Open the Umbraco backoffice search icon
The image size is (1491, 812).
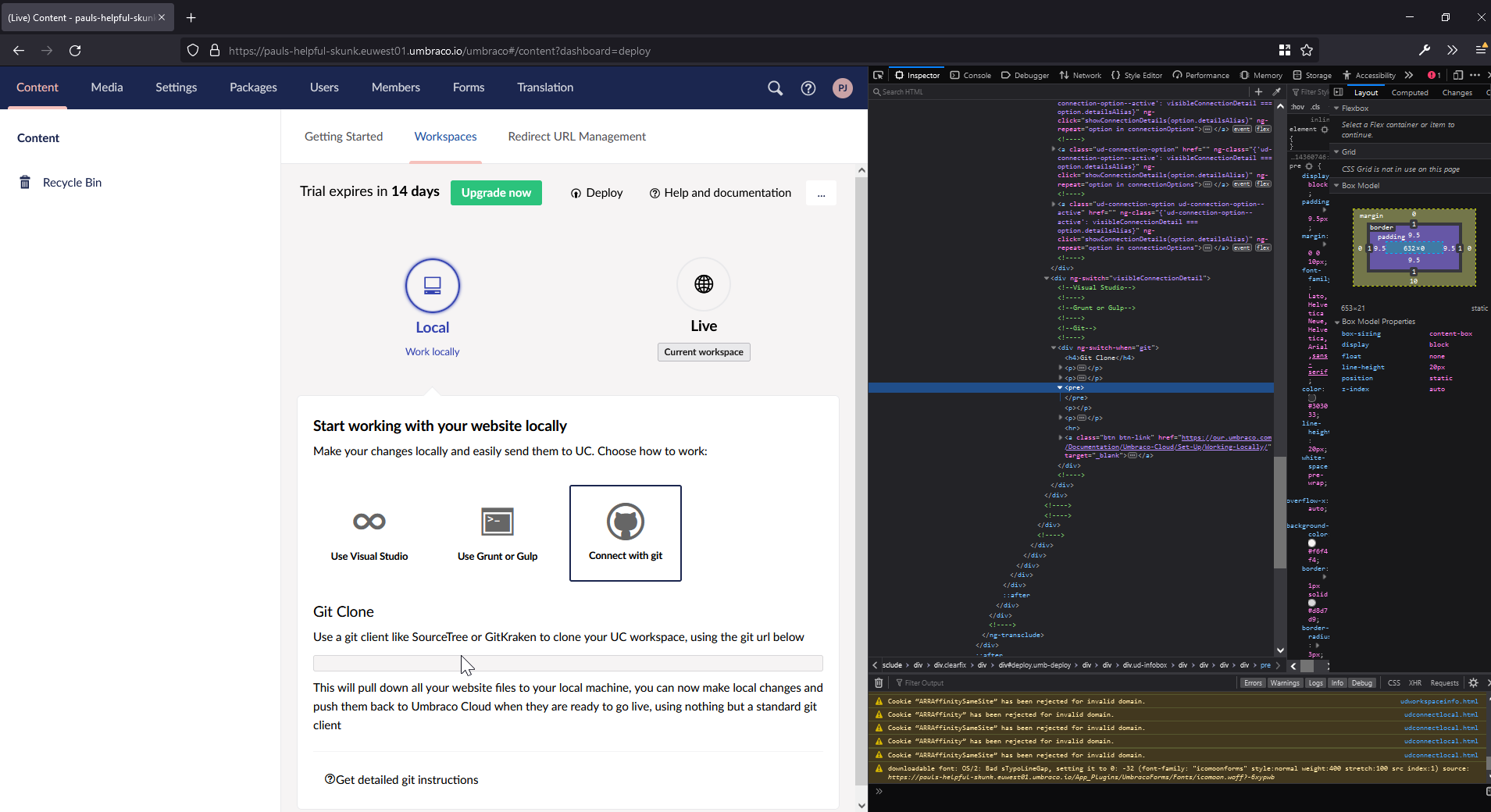point(775,88)
